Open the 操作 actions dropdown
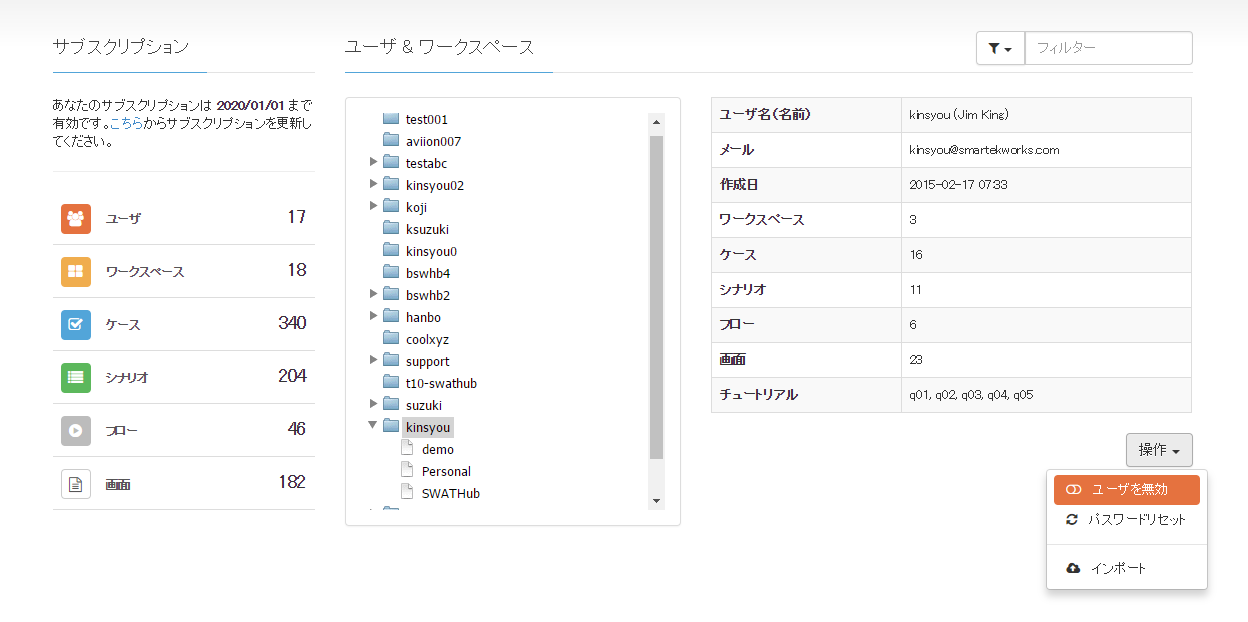 (1158, 450)
